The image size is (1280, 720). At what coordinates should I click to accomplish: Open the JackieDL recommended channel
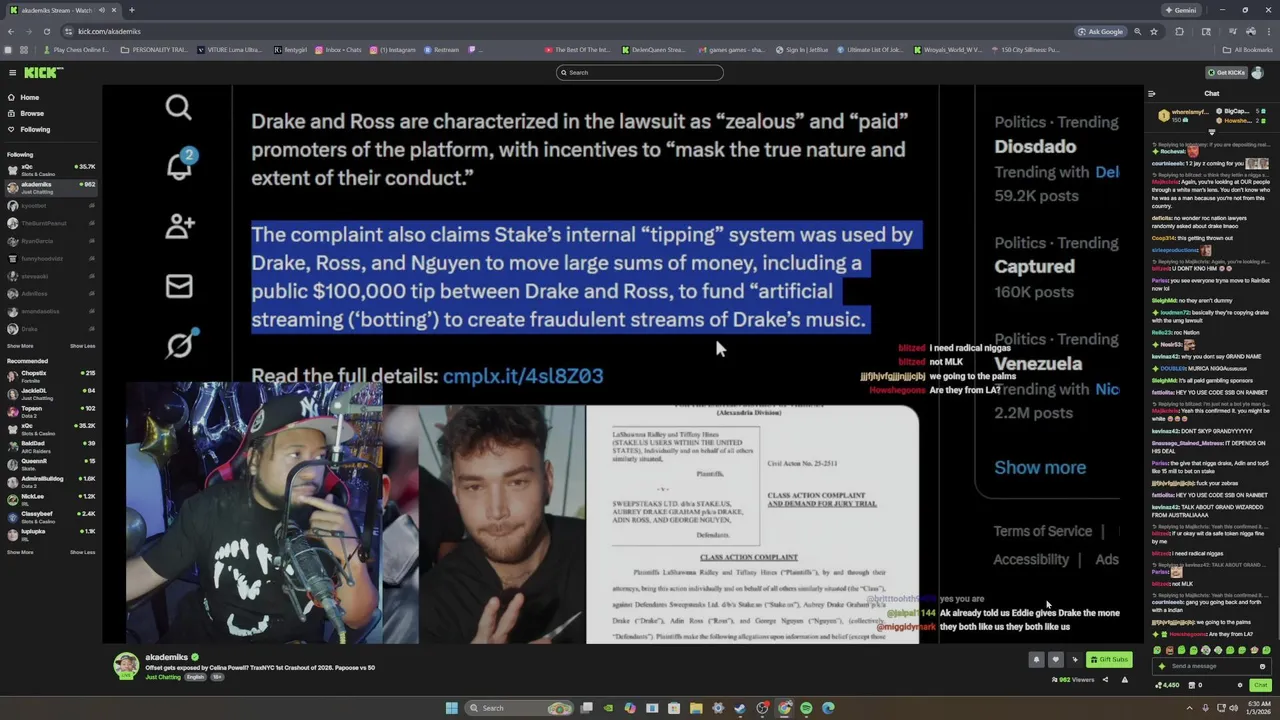(x=50, y=393)
